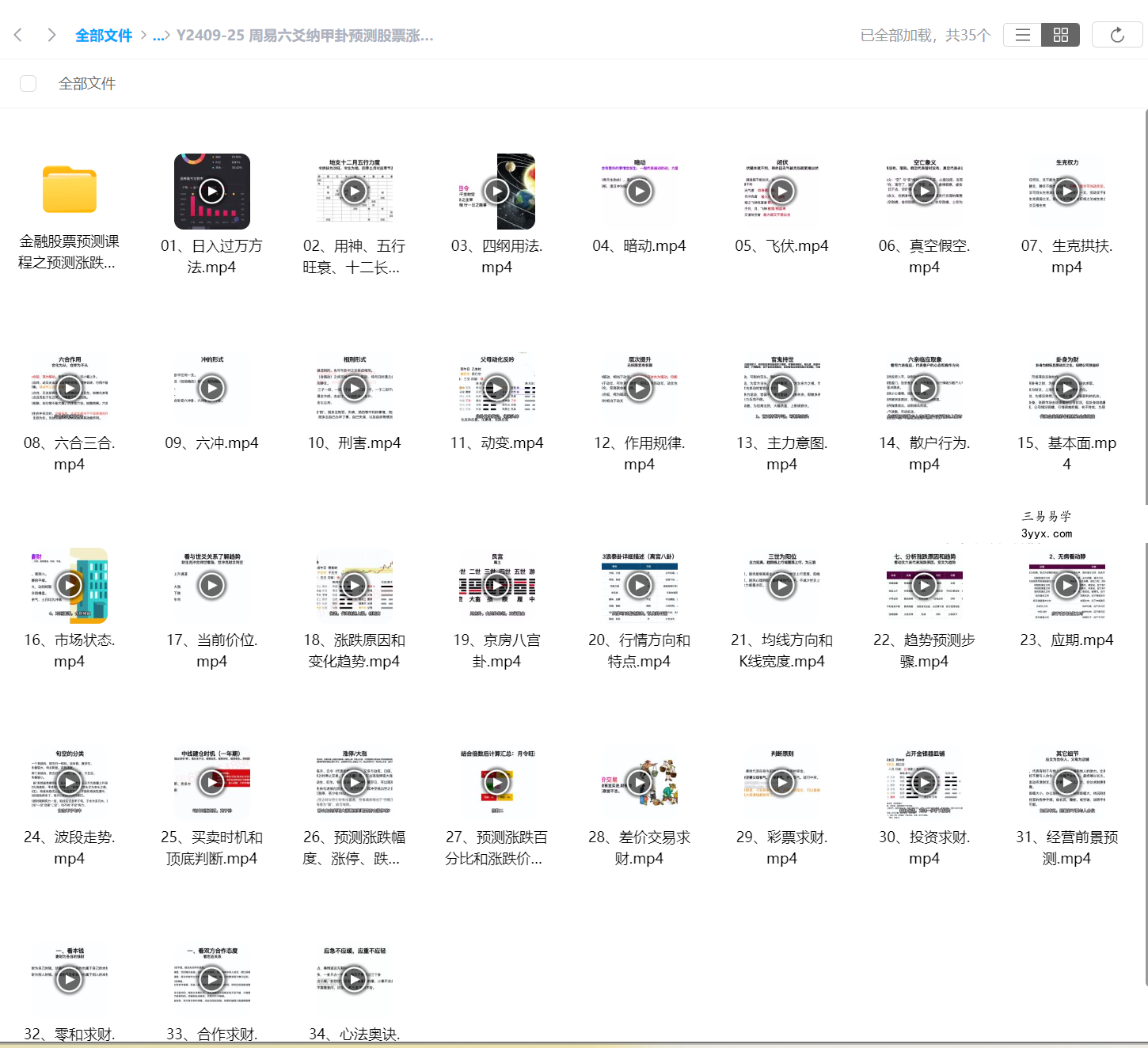
Task: Open thumbnail of 34、心法奥诀
Action: click(x=354, y=979)
